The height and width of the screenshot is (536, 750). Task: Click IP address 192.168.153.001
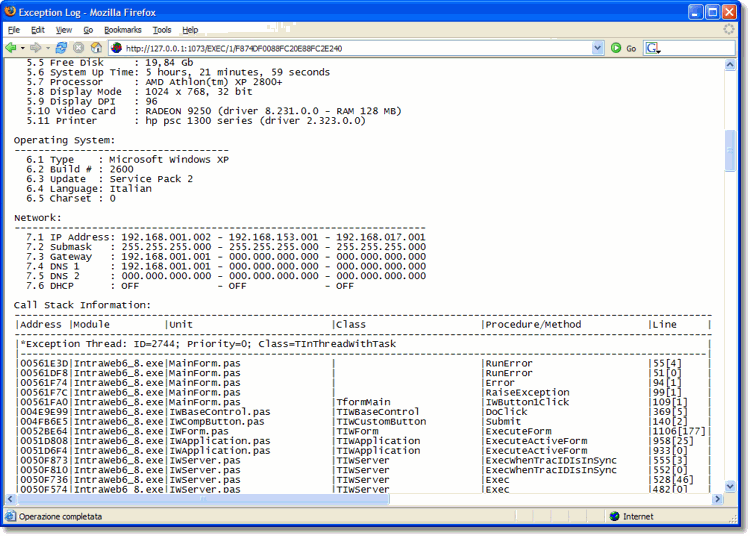click(x=273, y=237)
